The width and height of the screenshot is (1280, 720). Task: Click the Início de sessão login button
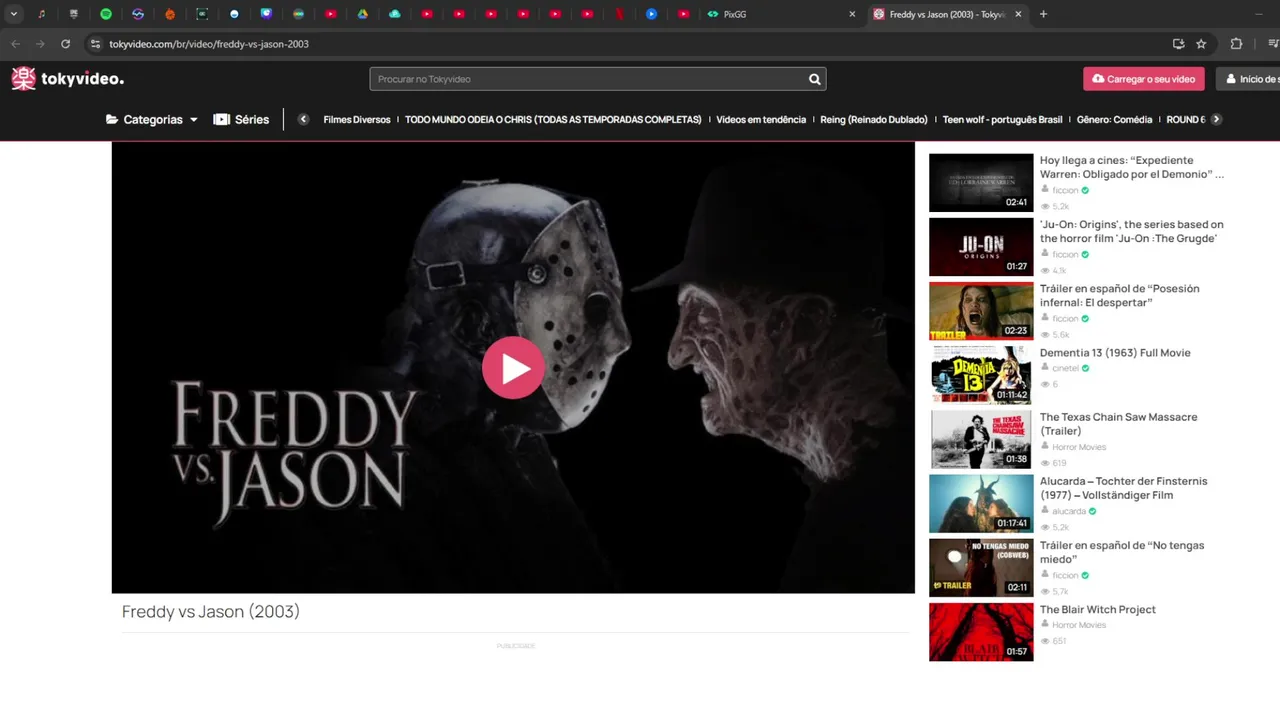1250,79
